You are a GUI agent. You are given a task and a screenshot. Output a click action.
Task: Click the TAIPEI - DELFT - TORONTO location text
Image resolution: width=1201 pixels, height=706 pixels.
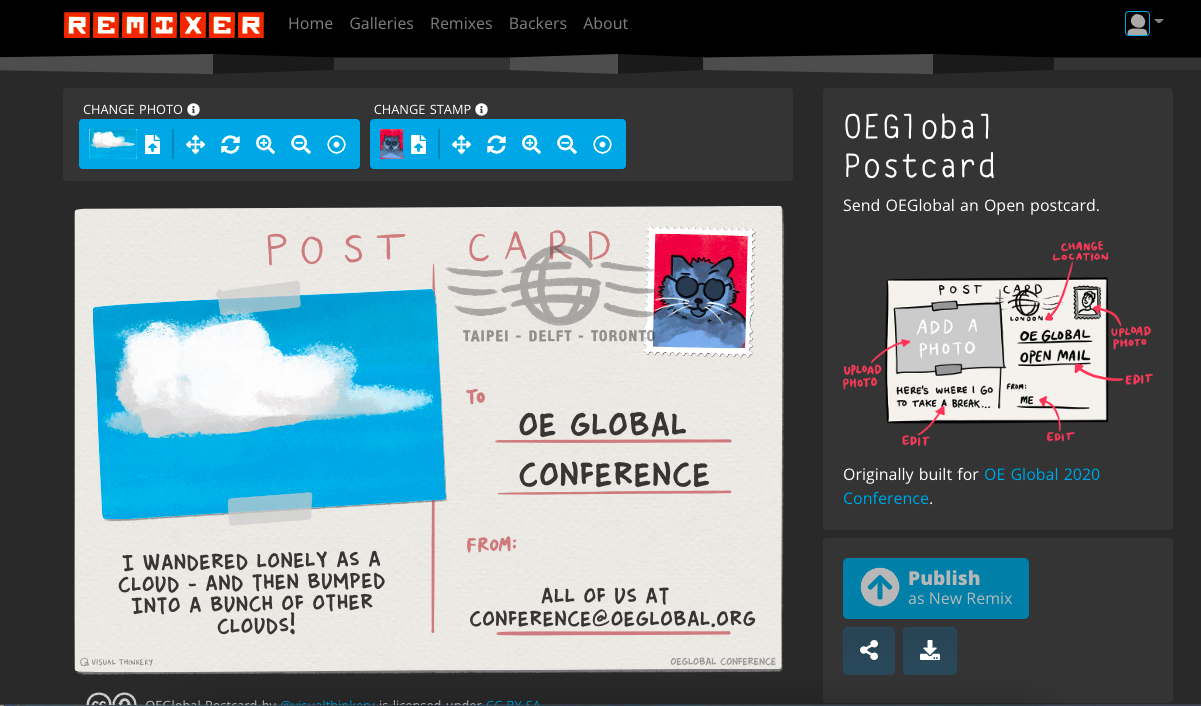click(558, 336)
